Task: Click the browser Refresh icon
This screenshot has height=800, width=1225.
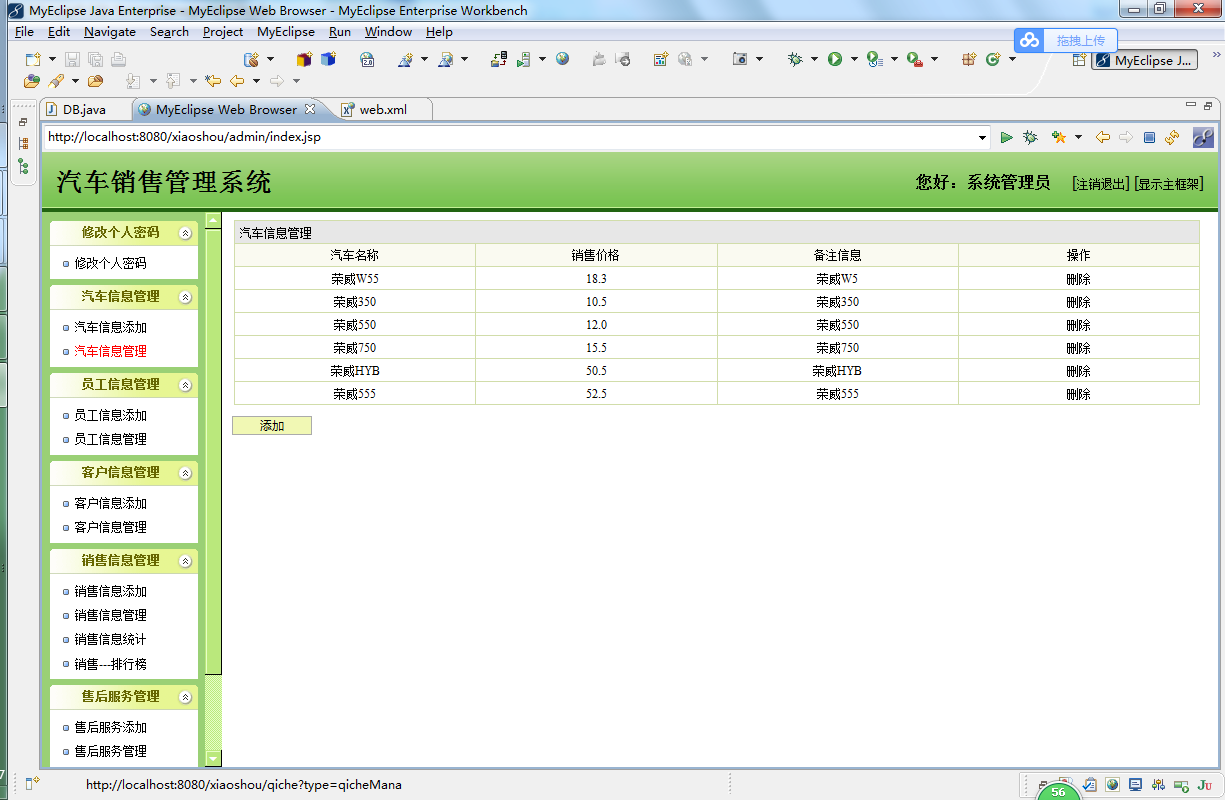Action: coord(1172,137)
